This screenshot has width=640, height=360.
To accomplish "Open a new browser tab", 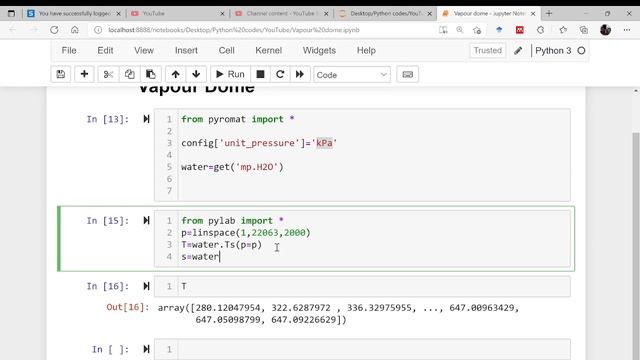I will tap(549, 13).
